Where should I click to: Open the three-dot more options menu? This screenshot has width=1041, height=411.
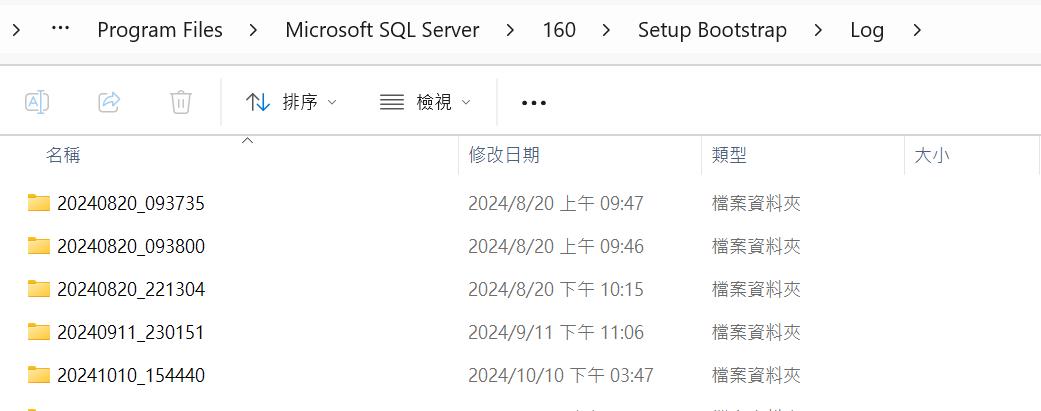pyautogui.click(x=534, y=102)
